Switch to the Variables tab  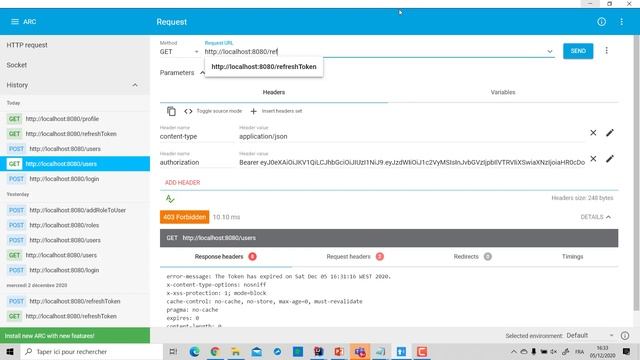503,92
